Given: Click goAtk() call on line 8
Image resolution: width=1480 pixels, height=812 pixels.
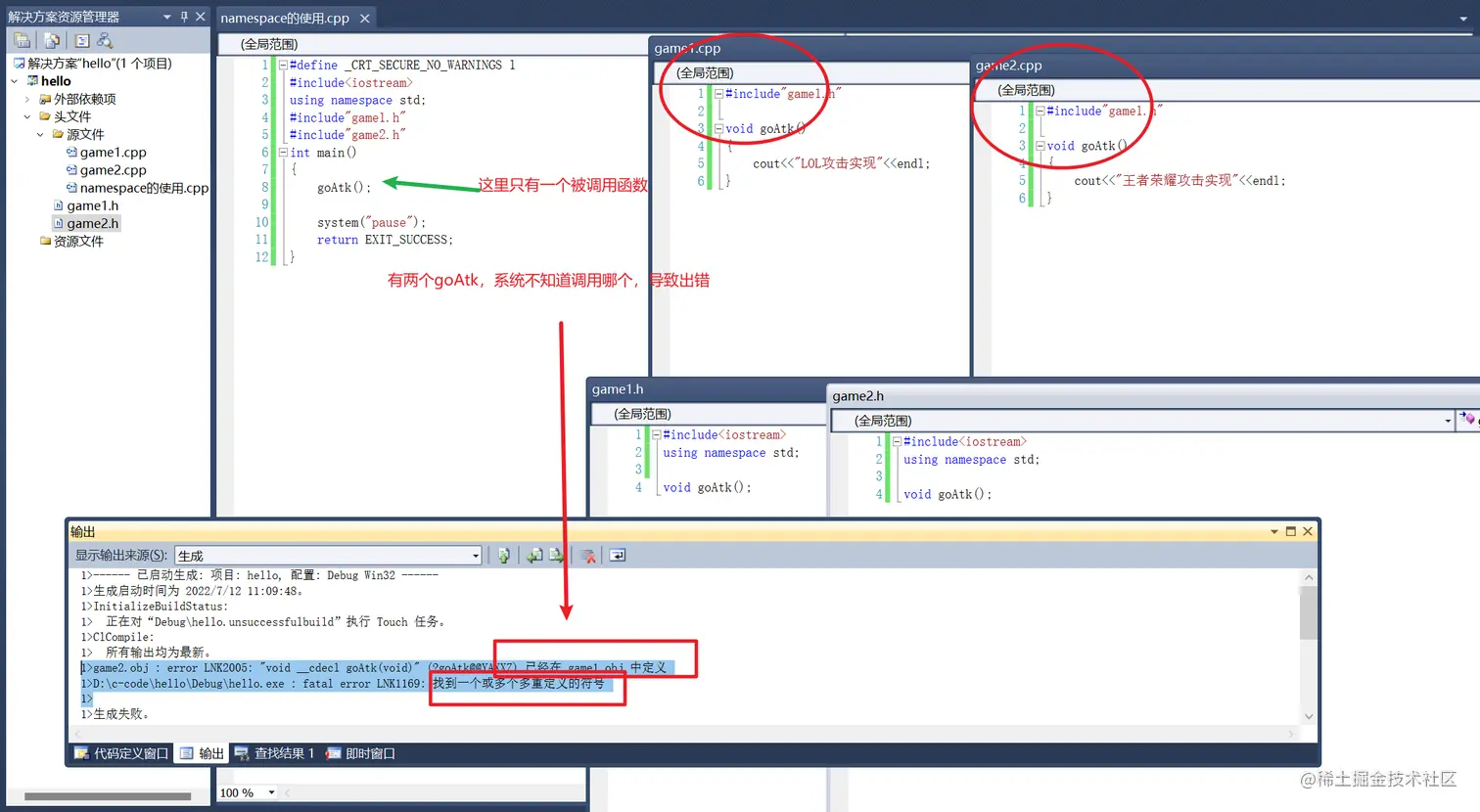Looking at the screenshot, I should coord(344,188).
